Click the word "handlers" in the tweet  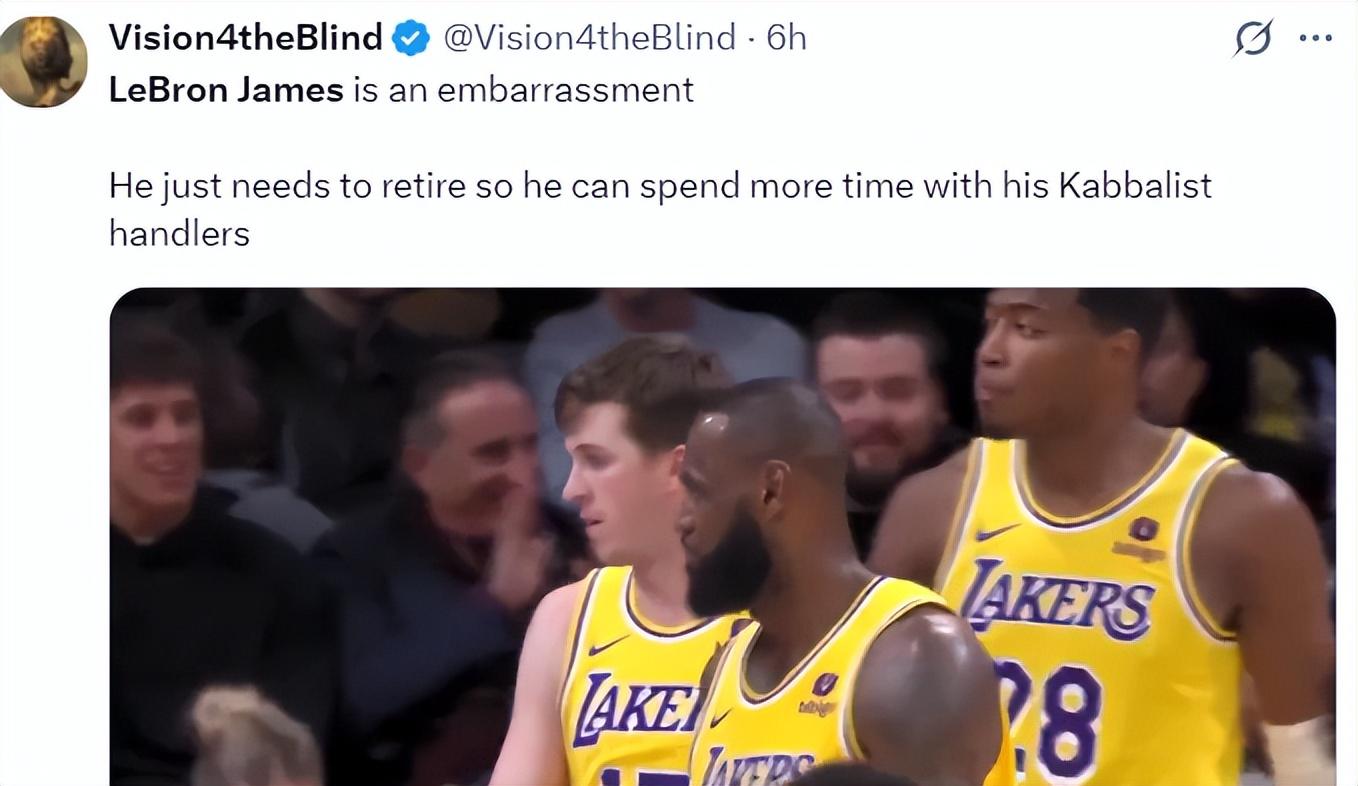(x=179, y=233)
